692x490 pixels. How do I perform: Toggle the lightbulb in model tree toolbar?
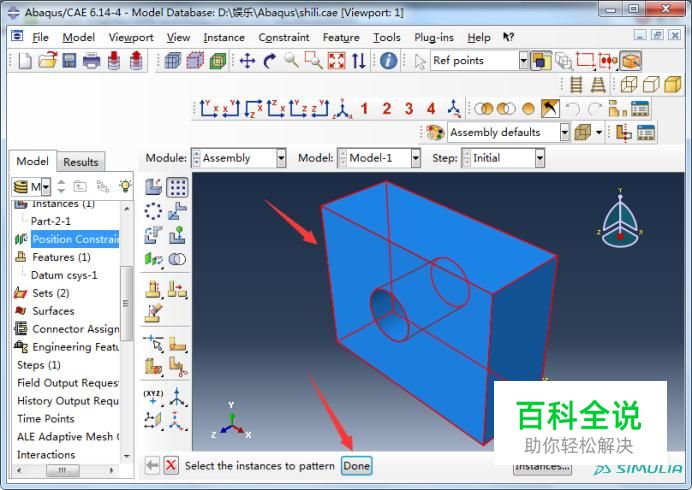[x=125, y=186]
